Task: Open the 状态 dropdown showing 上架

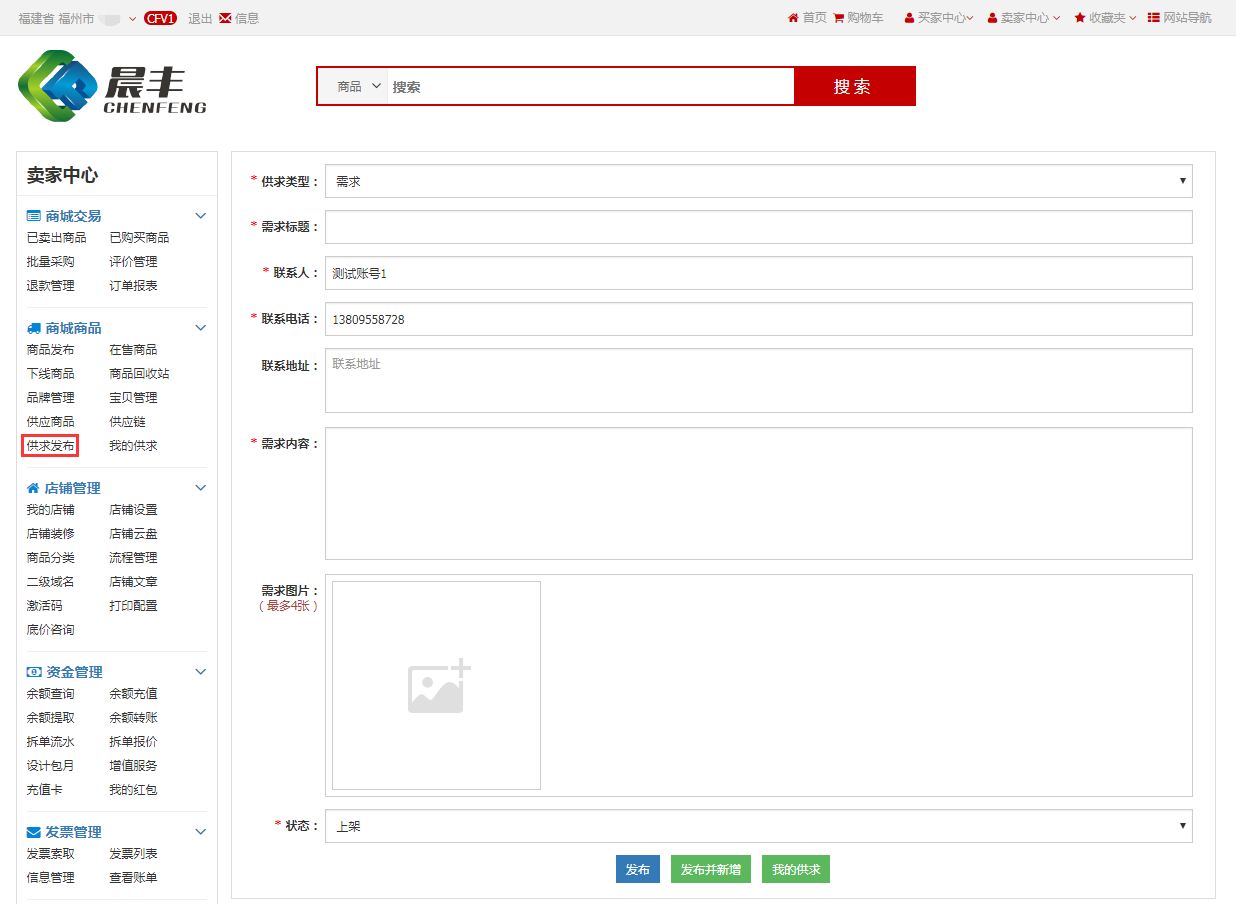Action: point(758,826)
